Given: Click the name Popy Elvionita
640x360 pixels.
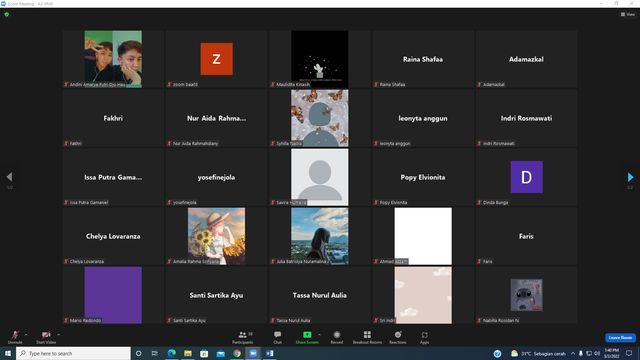Looking at the screenshot, I should coord(423,177).
